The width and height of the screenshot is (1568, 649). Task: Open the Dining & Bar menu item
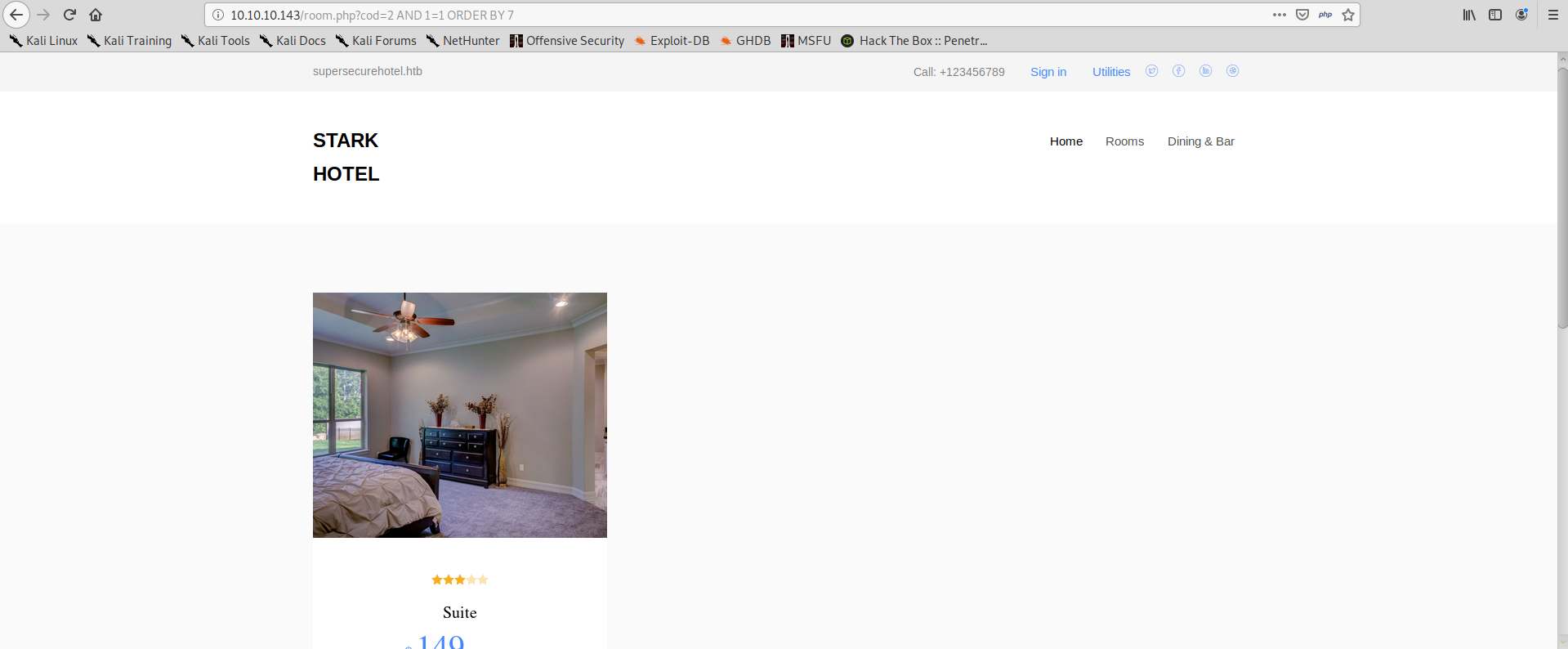1200,141
